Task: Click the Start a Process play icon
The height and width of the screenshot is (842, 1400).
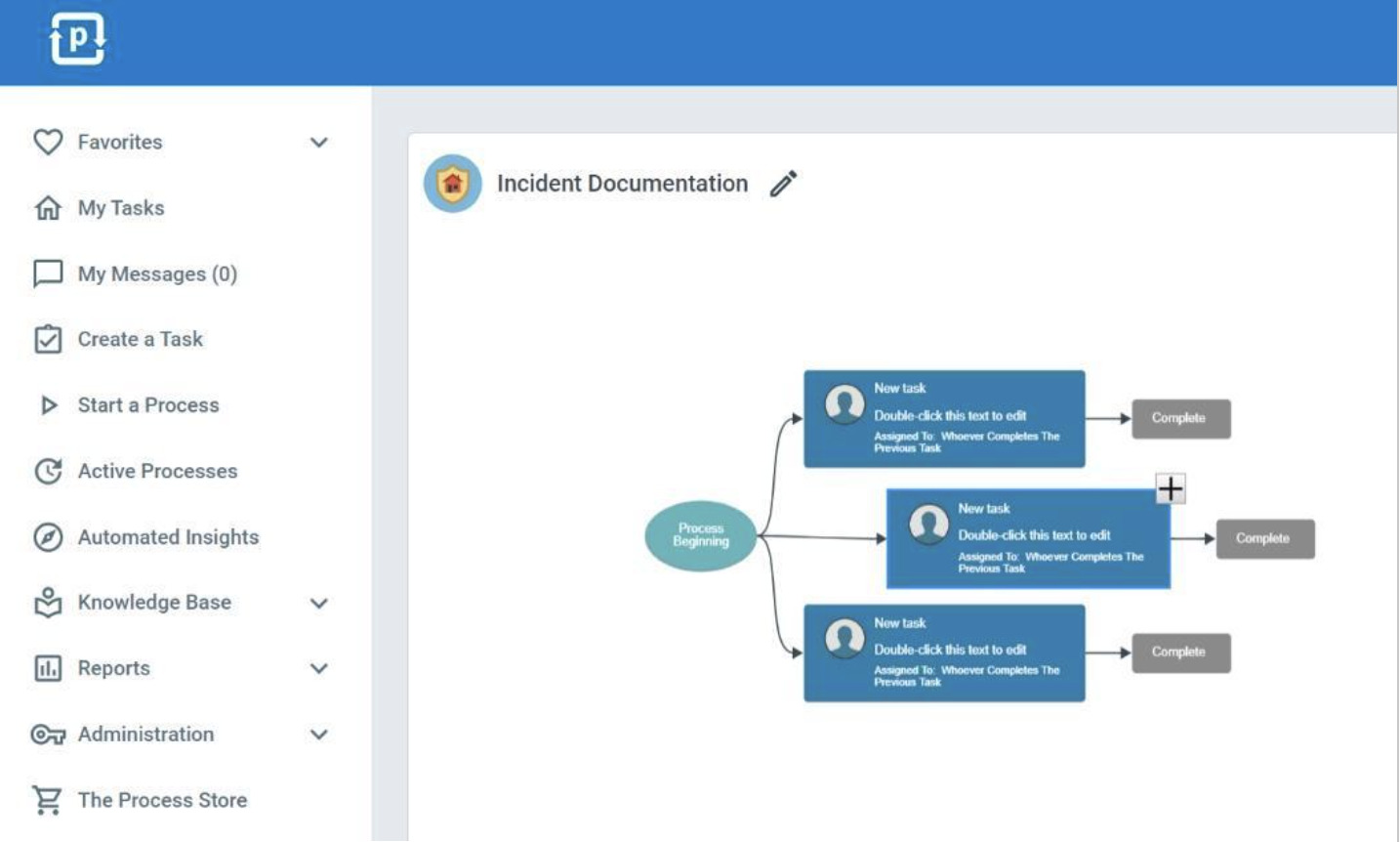Action: click(48, 405)
